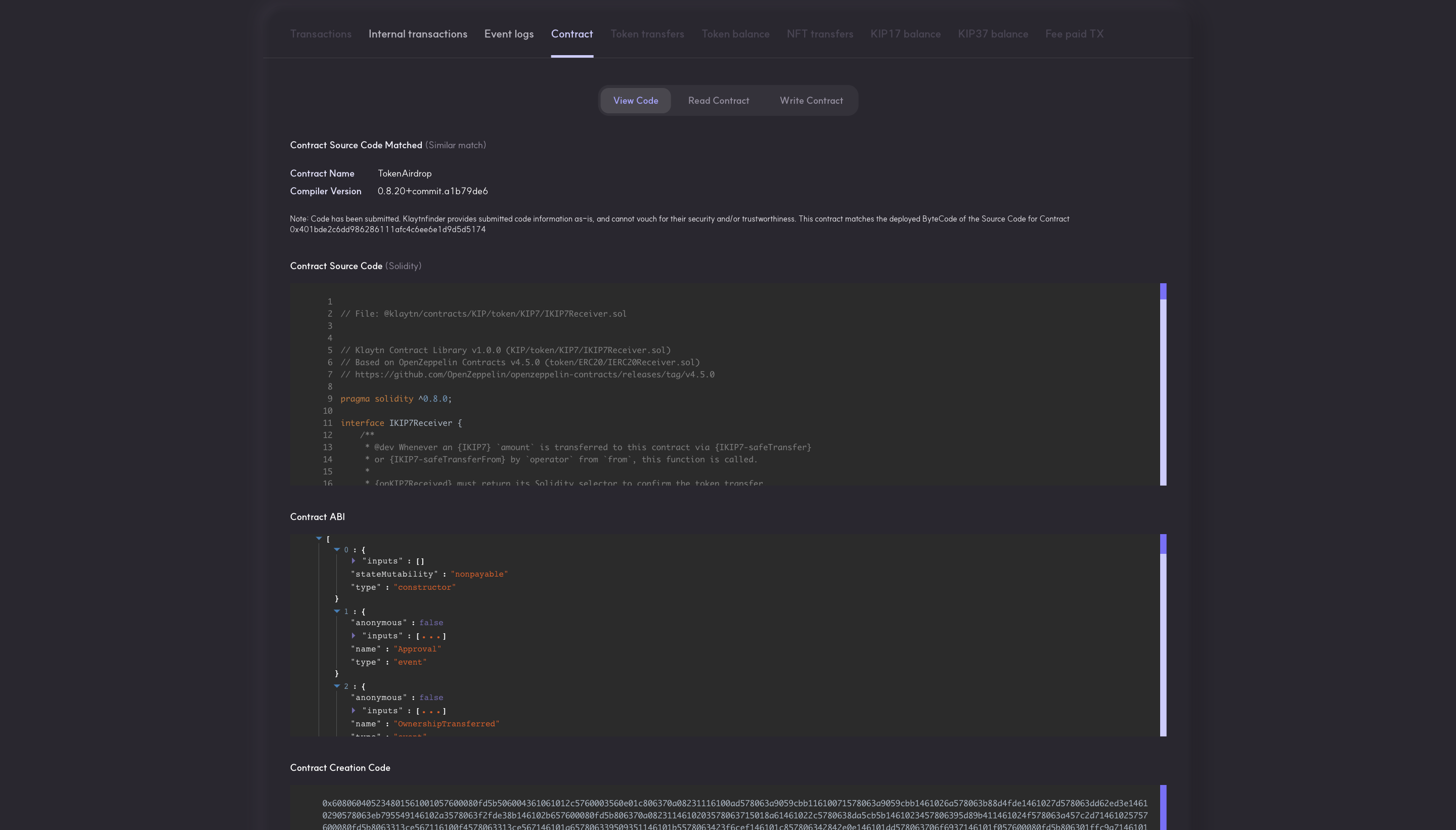1456x830 pixels.
Task: Switch to Read Contract view
Action: [718, 100]
